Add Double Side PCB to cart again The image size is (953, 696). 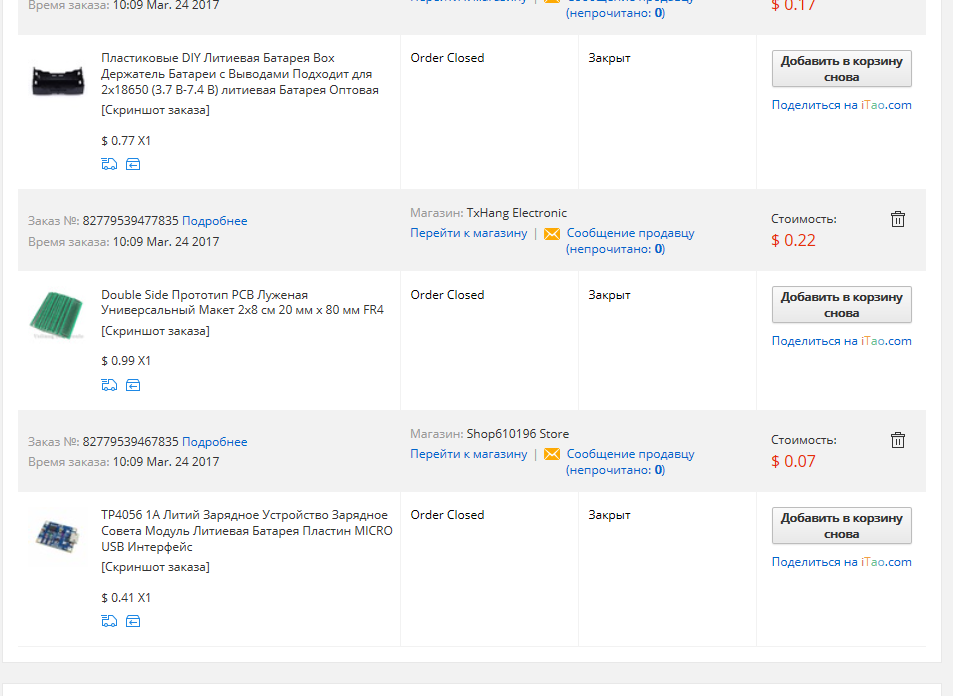click(x=841, y=305)
